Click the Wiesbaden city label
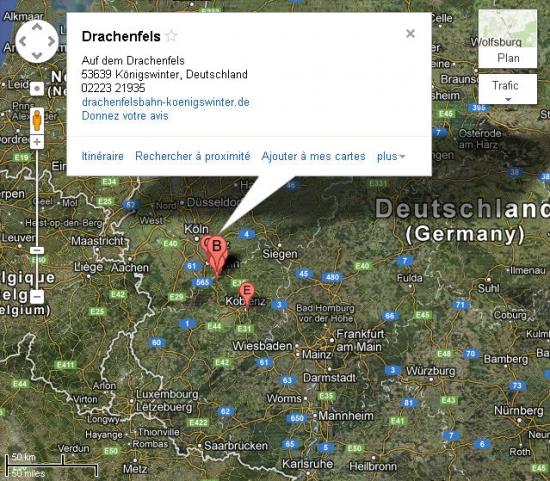The height and width of the screenshot is (481, 550). [x=262, y=346]
